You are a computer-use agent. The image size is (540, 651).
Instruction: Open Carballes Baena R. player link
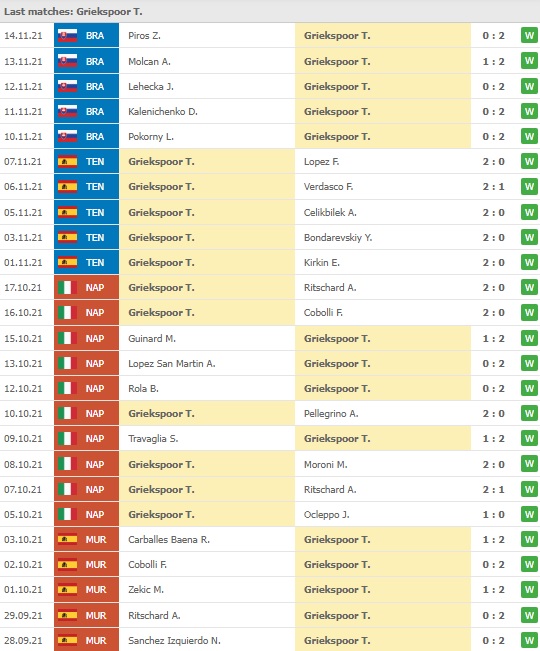169,539
